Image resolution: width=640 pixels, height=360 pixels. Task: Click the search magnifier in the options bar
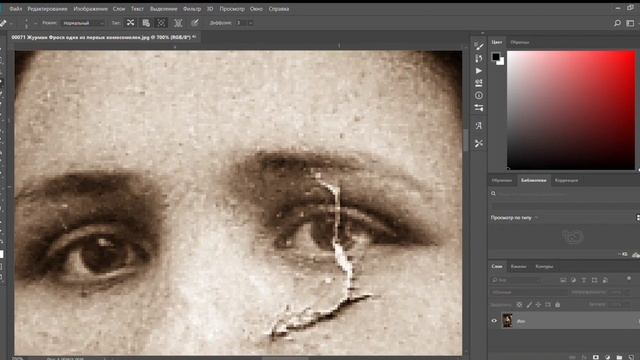pyautogui.click(x=617, y=23)
